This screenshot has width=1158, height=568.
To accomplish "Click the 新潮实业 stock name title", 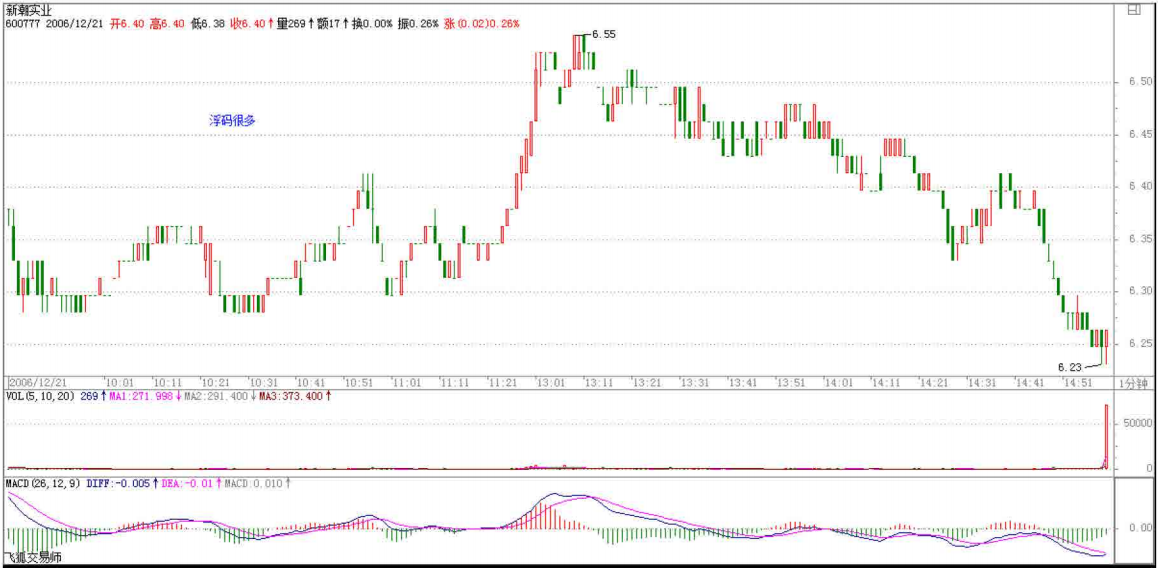I will [x=29, y=9].
